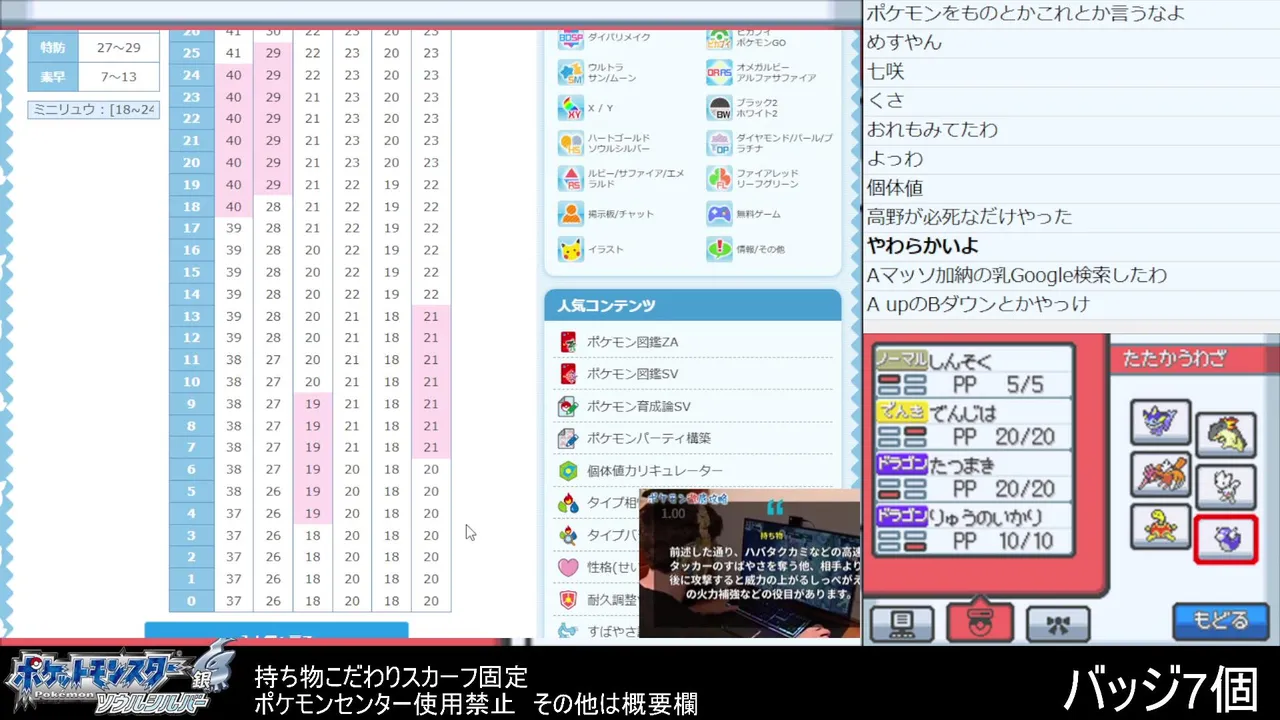Screen dimensions: 1280x720
Task: Click the HeartGold SoulSilver HS icon
Action: pos(571,143)
